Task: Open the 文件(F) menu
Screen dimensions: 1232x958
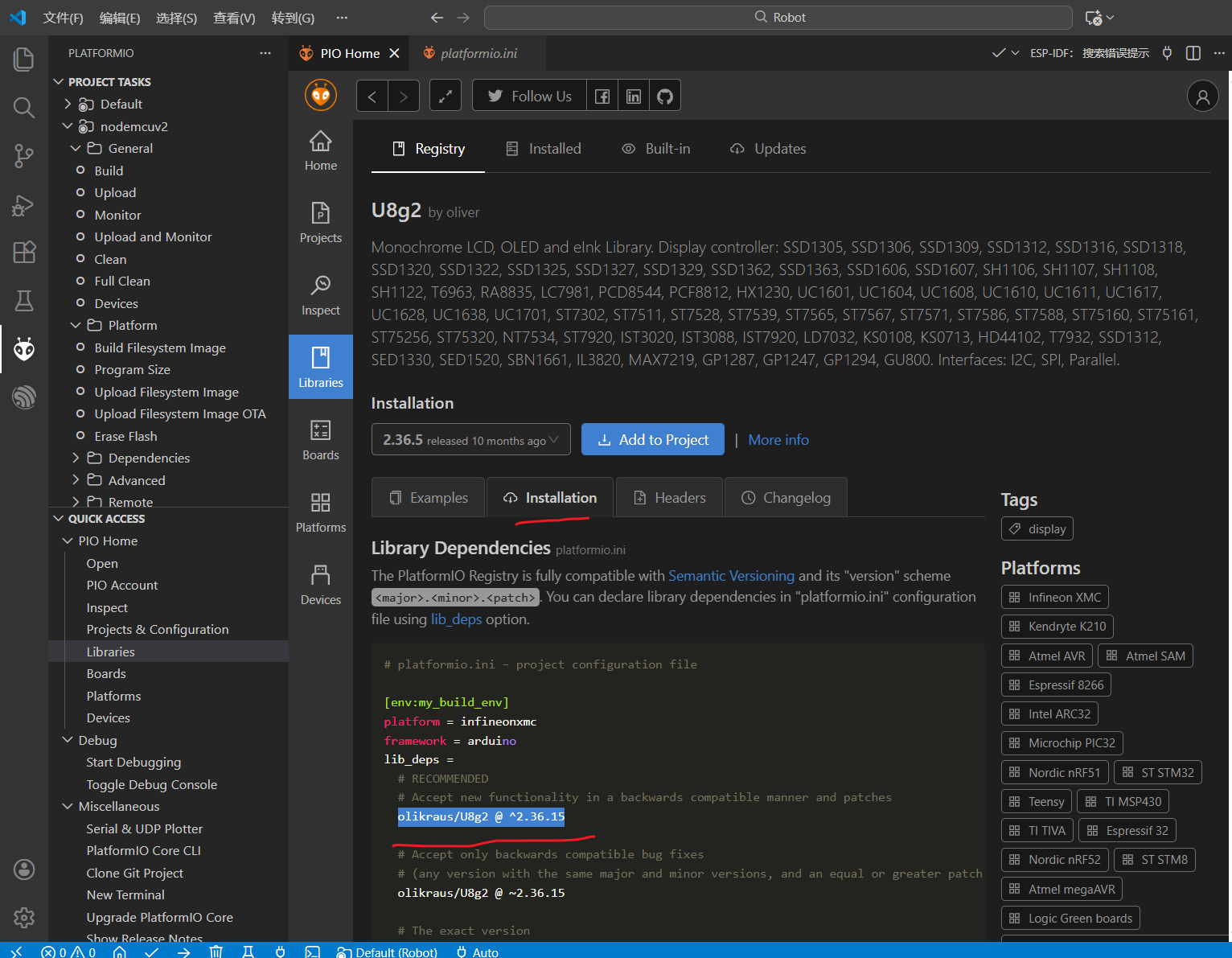Action: [63, 18]
